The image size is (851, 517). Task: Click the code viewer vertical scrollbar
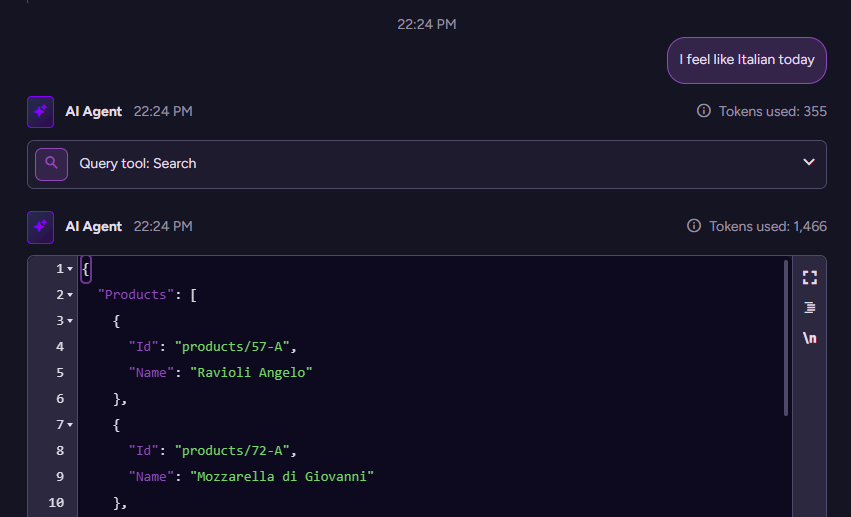(786, 340)
